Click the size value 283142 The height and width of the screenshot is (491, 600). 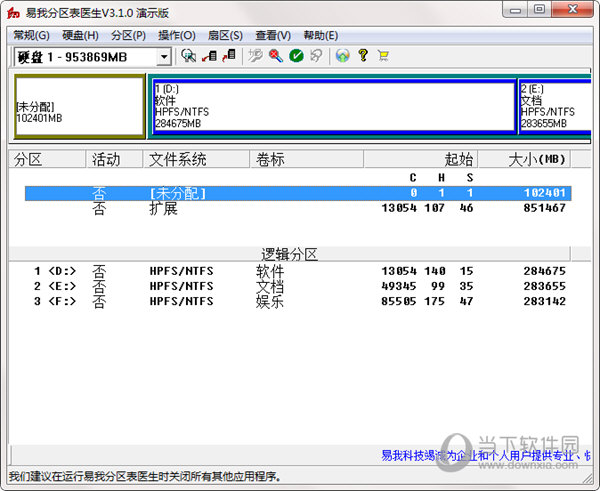pos(545,302)
